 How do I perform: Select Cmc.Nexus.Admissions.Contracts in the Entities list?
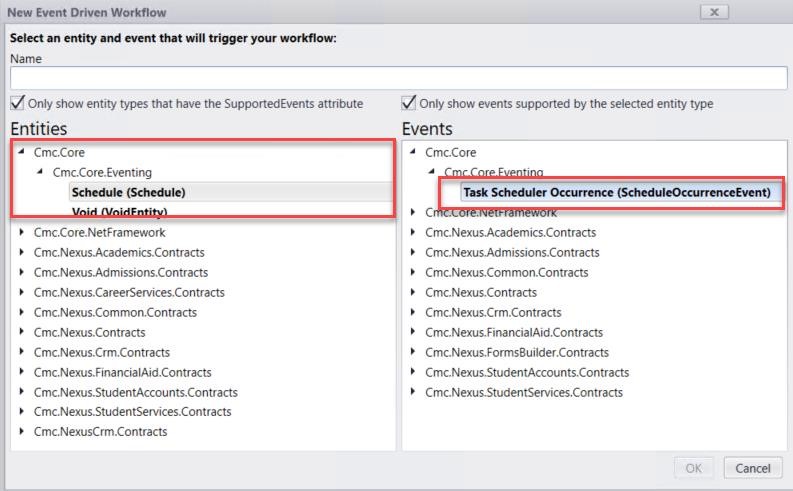pos(120,272)
